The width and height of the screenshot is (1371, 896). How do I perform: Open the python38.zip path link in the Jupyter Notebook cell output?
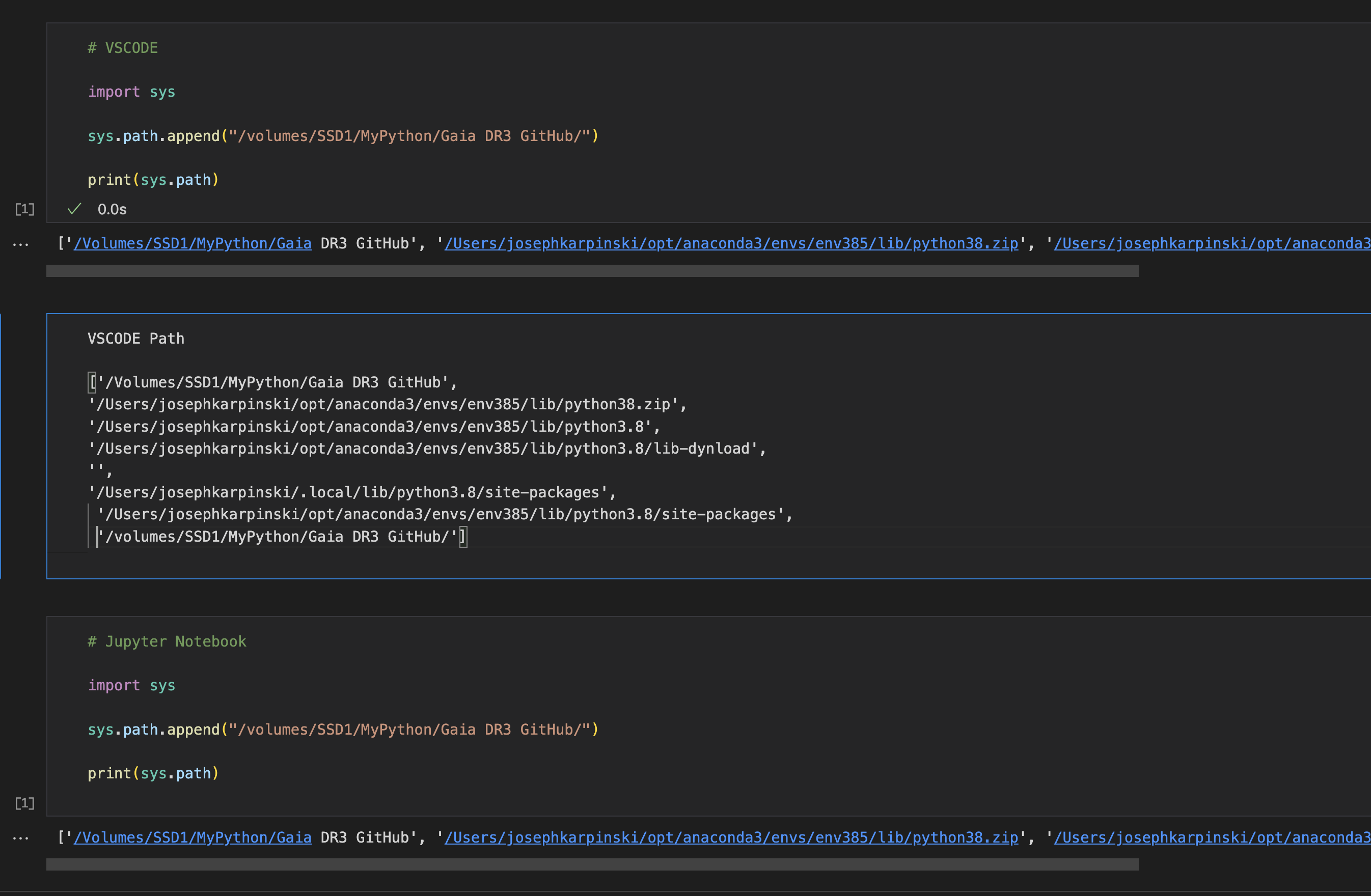click(731, 837)
